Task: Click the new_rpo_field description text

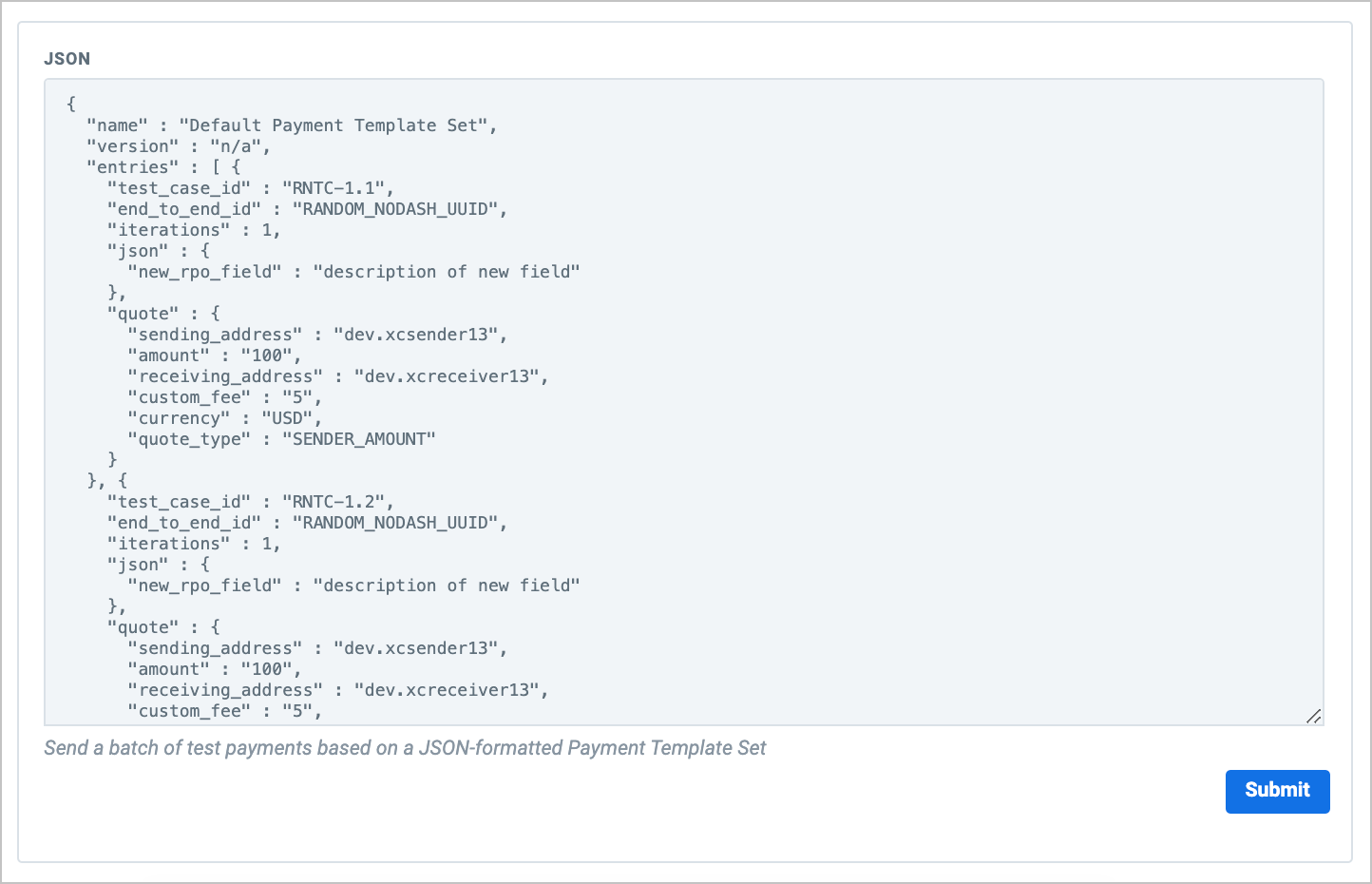Action: (447, 271)
